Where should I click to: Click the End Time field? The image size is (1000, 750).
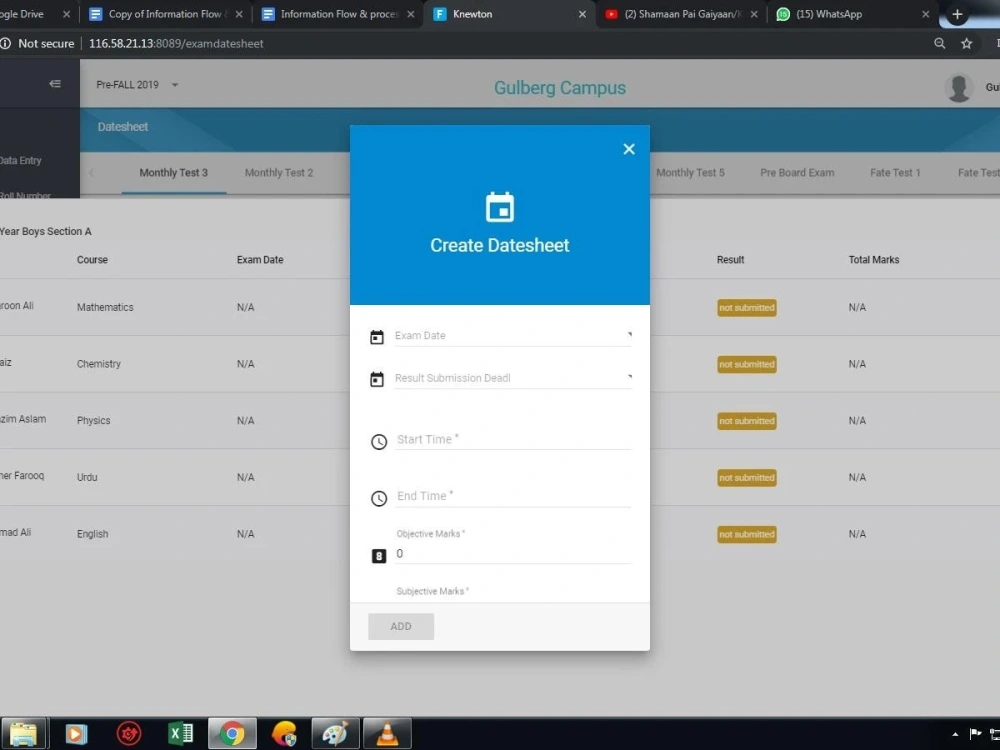[x=513, y=496]
